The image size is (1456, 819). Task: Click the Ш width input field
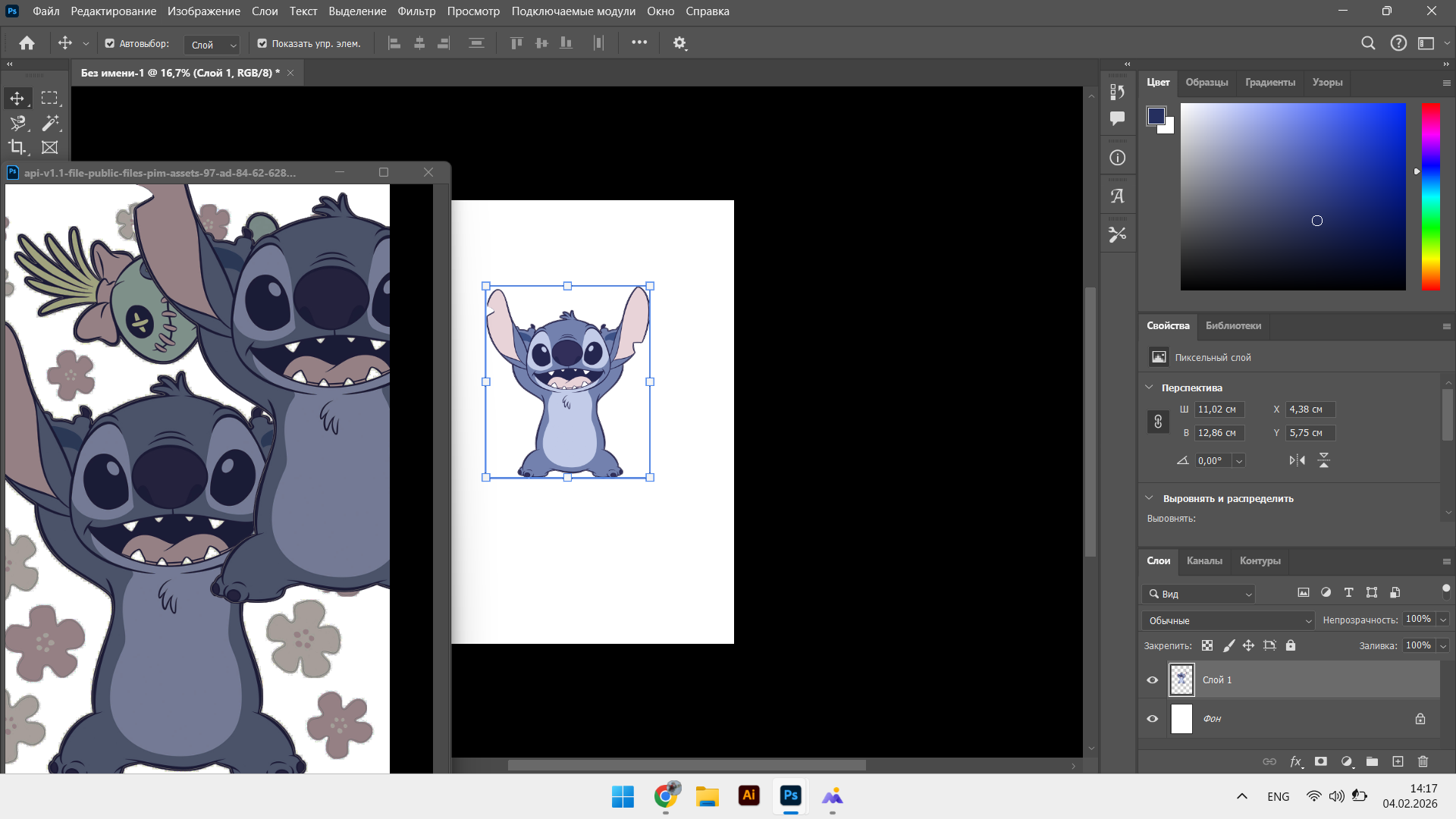click(x=1219, y=409)
